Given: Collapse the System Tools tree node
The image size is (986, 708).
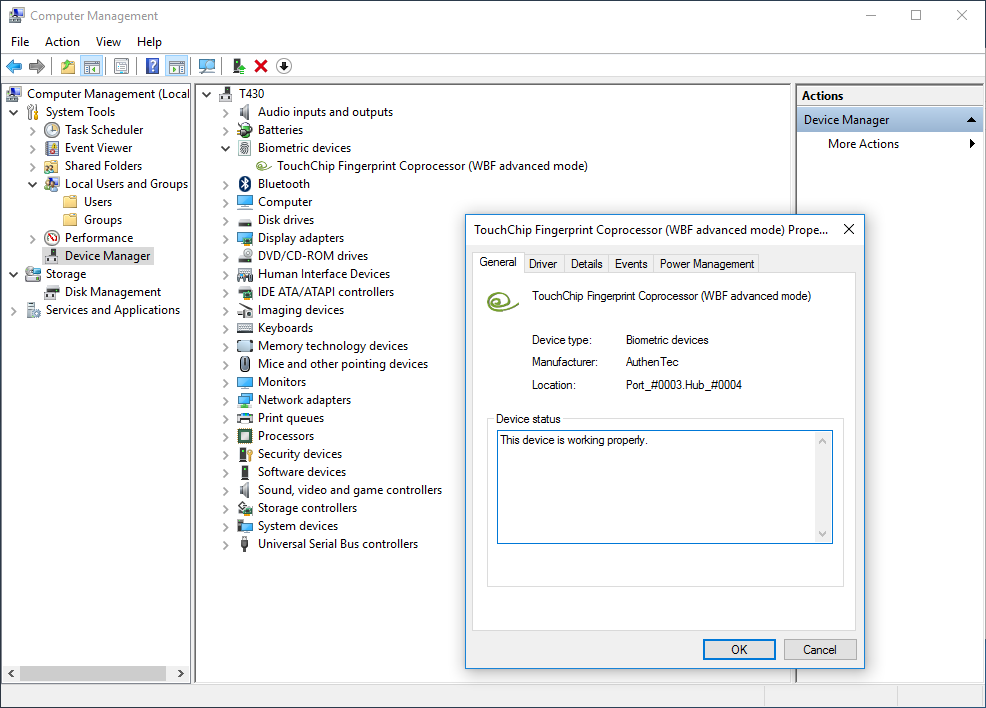Looking at the screenshot, I should click(x=14, y=113).
